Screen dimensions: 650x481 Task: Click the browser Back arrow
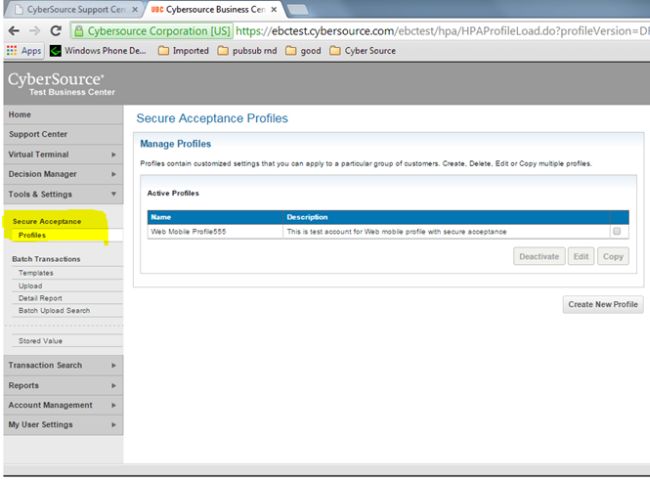[14, 31]
